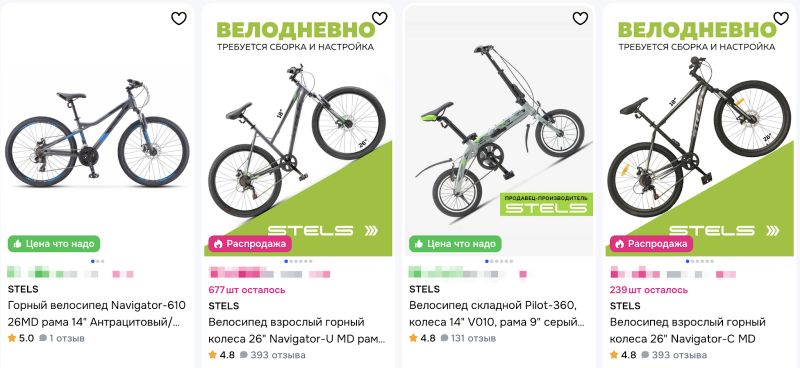
Task: Select the Navigator-610 anthracite bike photo
Action: pos(97,133)
